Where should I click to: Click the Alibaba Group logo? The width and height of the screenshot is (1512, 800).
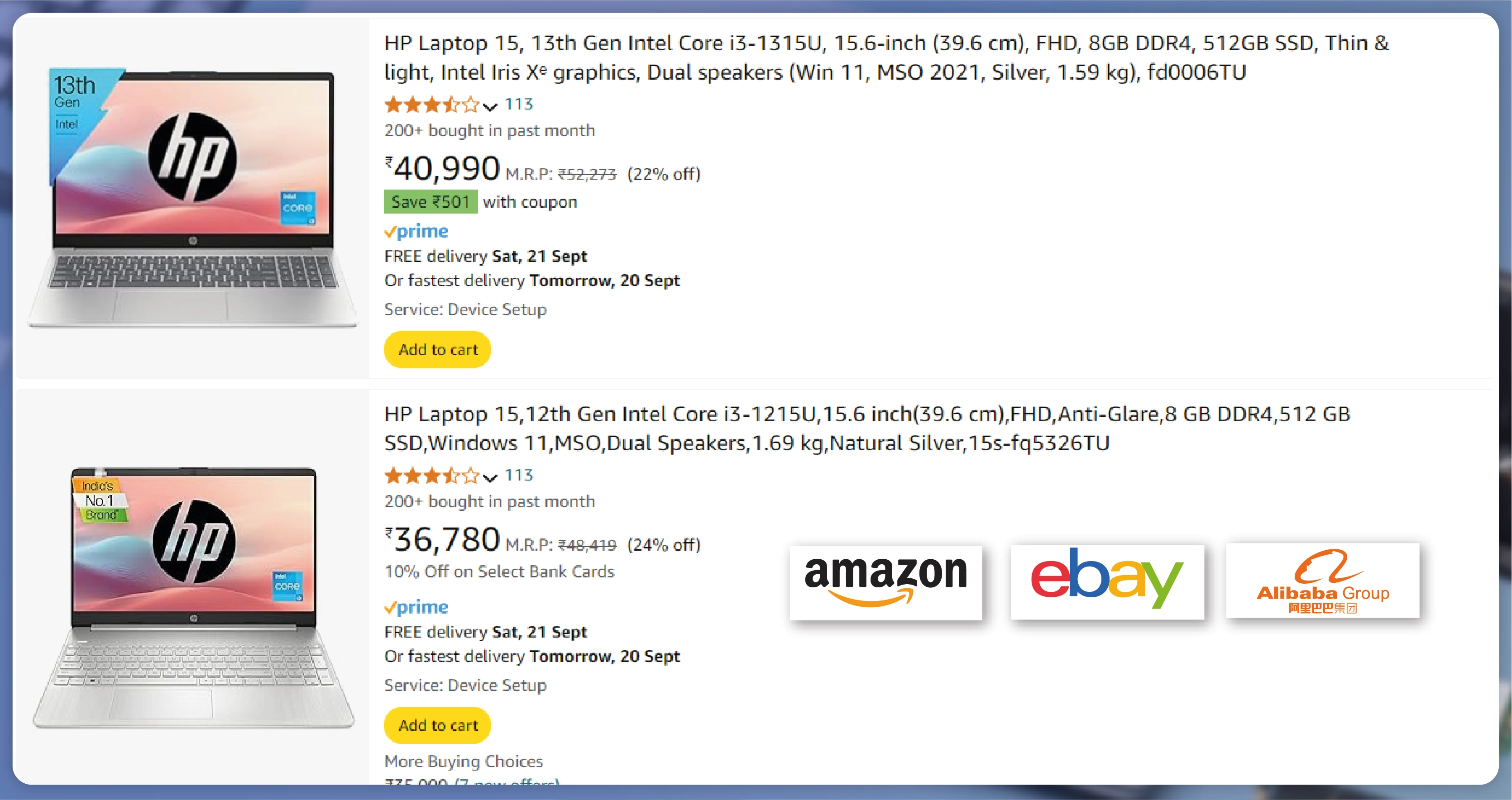coord(1322,580)
